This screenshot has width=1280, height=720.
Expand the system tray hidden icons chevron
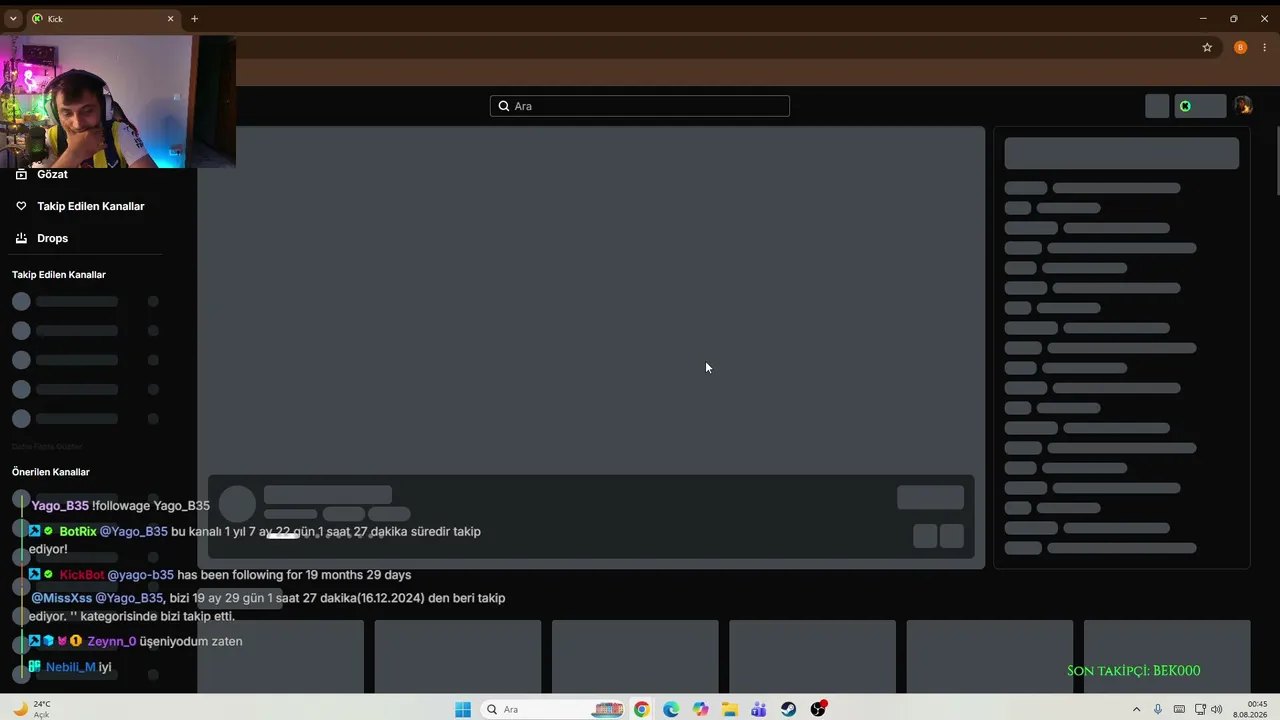1136,709
